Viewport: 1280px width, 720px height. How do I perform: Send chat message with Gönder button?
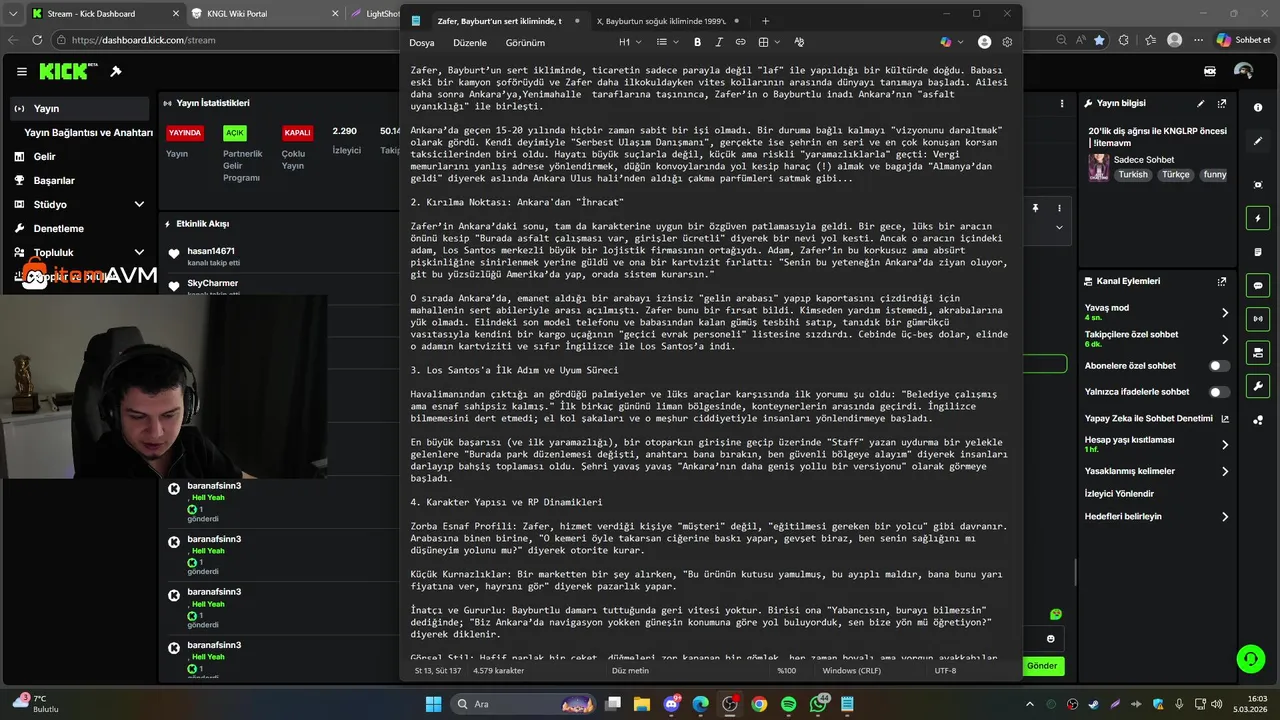click(x=1042, y=666)
